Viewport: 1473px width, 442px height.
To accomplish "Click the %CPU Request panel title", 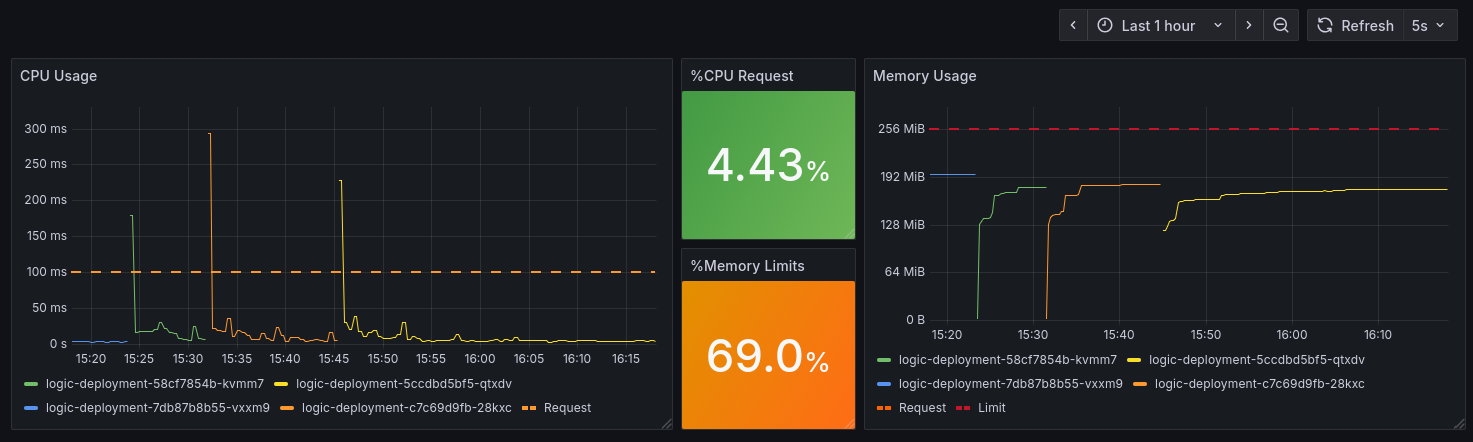I will (741, 76).
